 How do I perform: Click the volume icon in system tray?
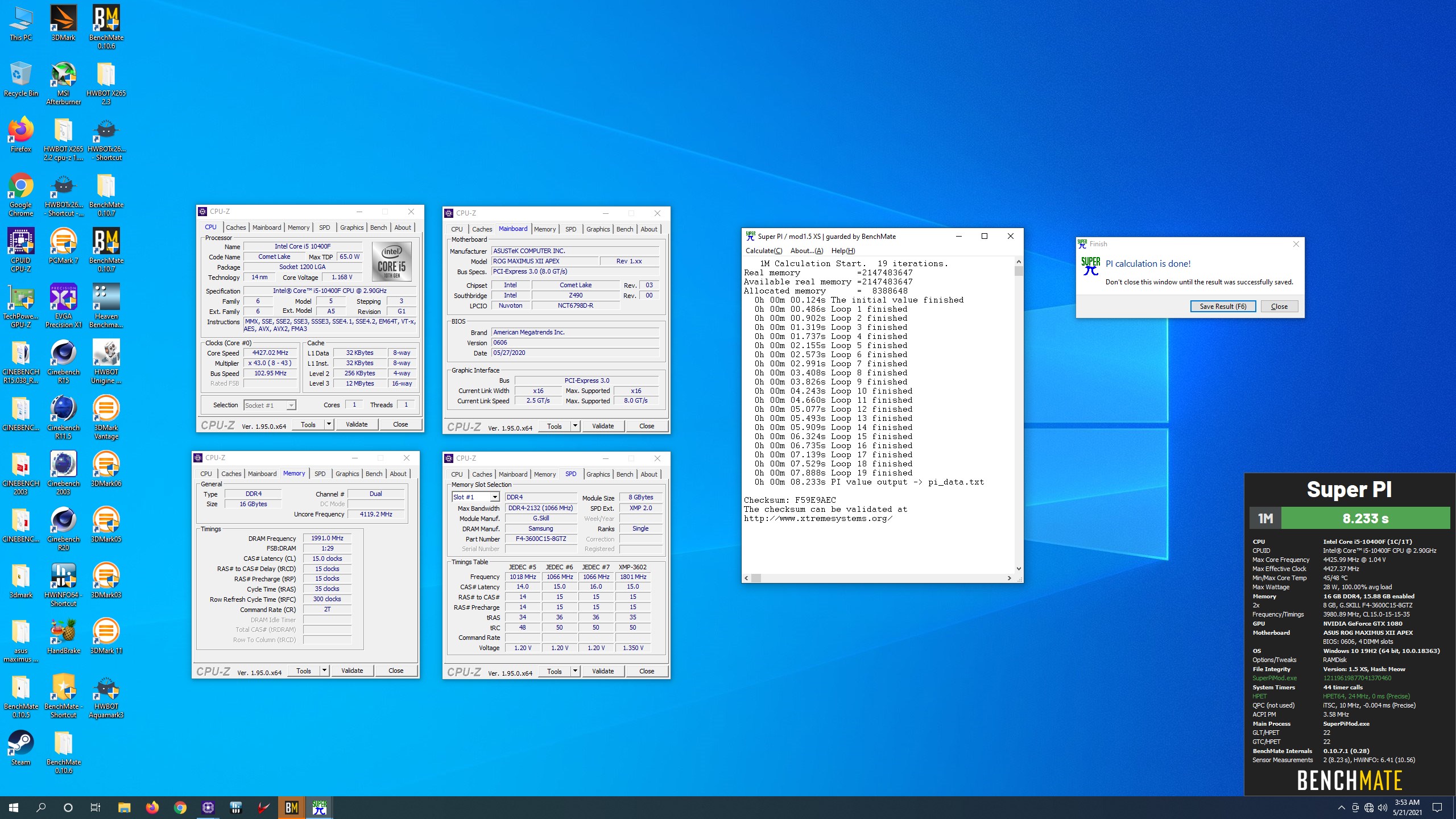click(x=1383, y=808)
